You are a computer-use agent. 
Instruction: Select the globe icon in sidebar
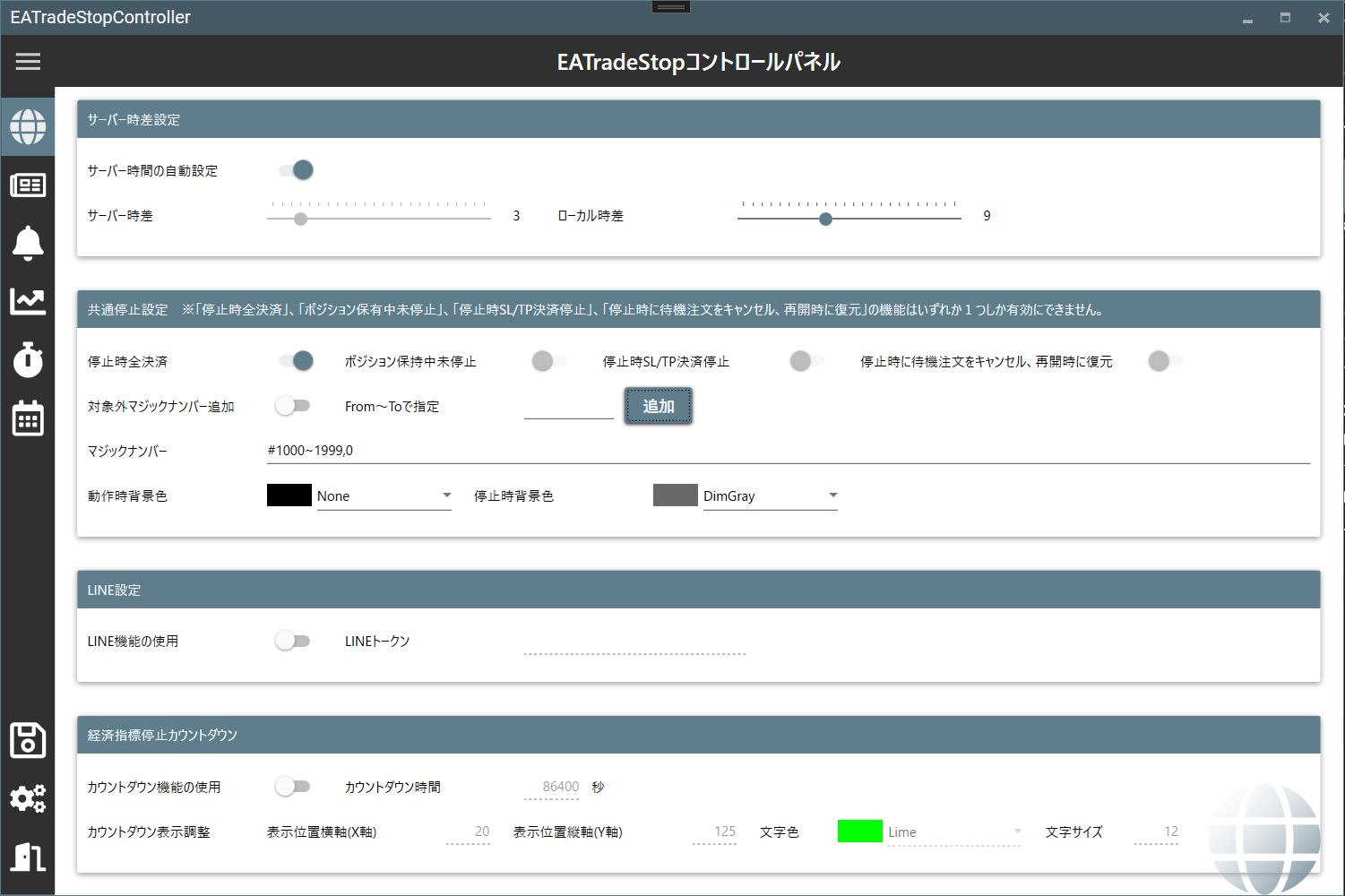(28, 126)
